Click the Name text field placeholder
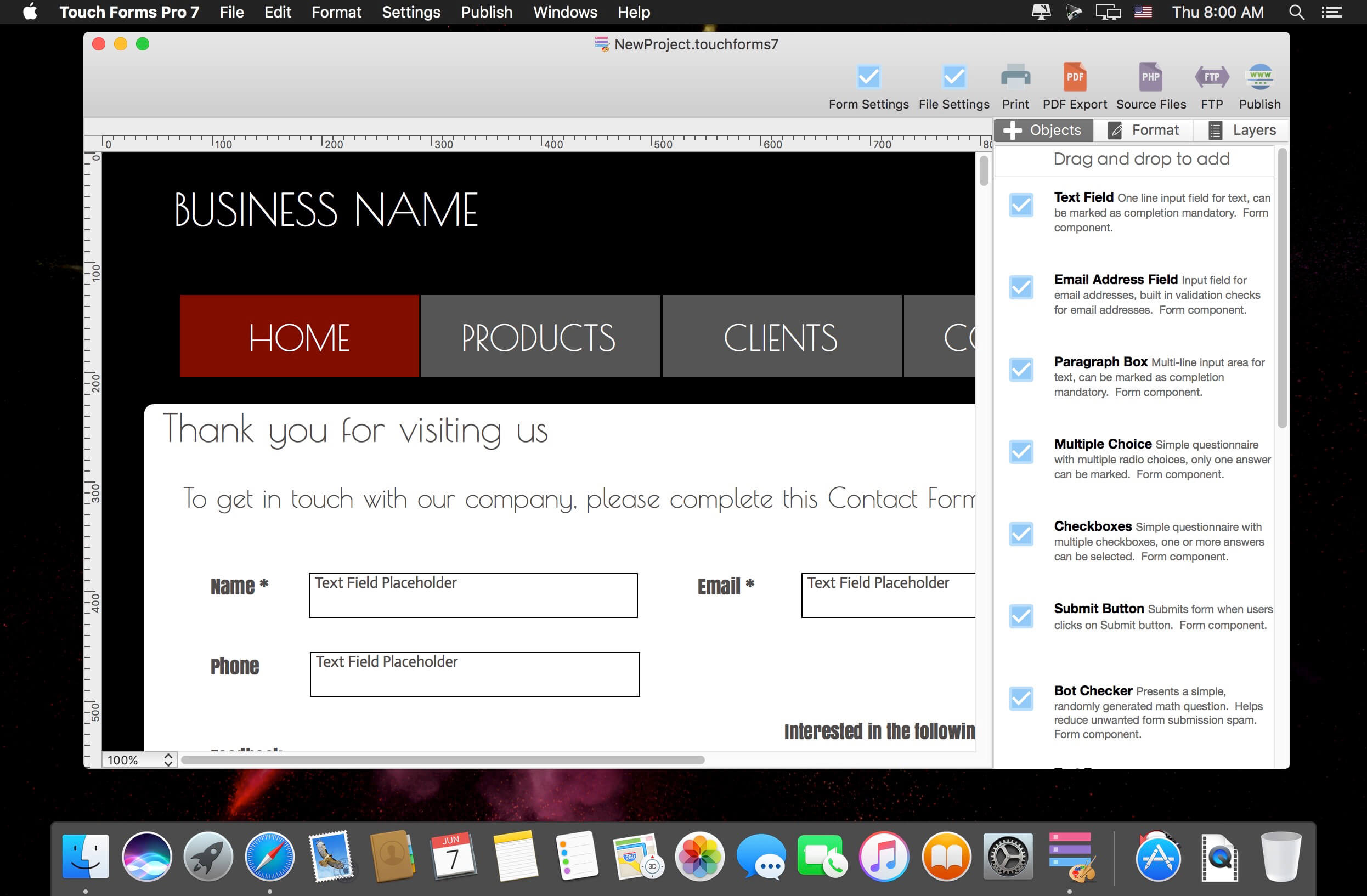The image size is (1367, 896). pos(473,595)
